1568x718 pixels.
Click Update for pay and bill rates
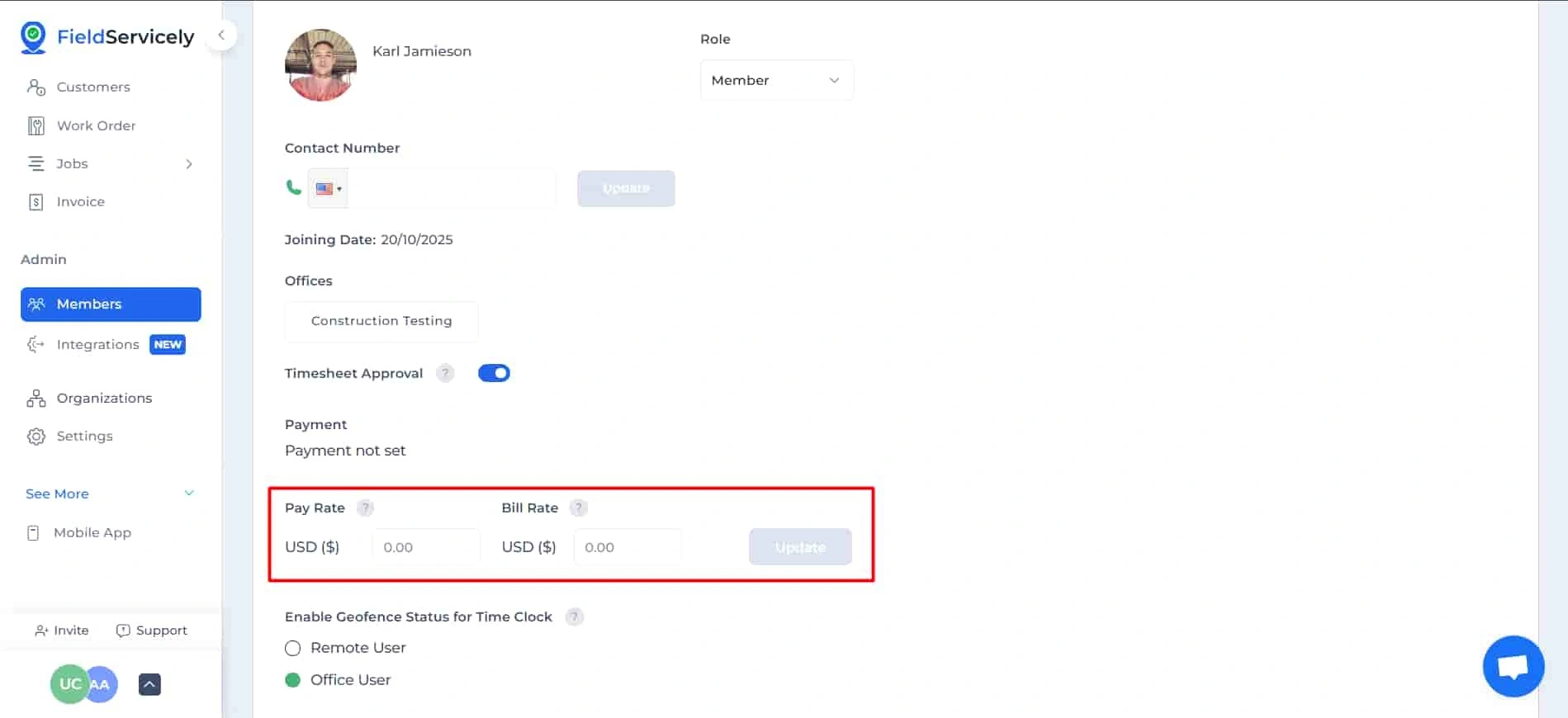[x=800, y=547]
